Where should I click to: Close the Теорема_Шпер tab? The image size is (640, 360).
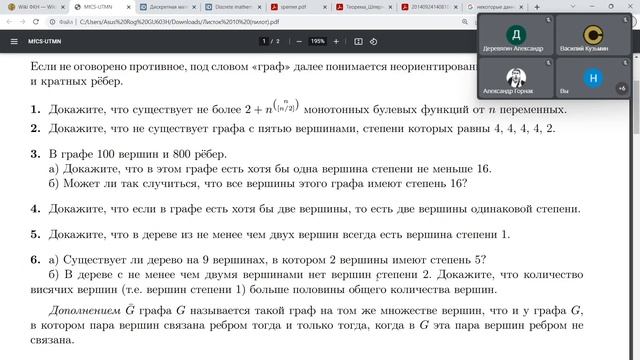click(x=390, y=7)
